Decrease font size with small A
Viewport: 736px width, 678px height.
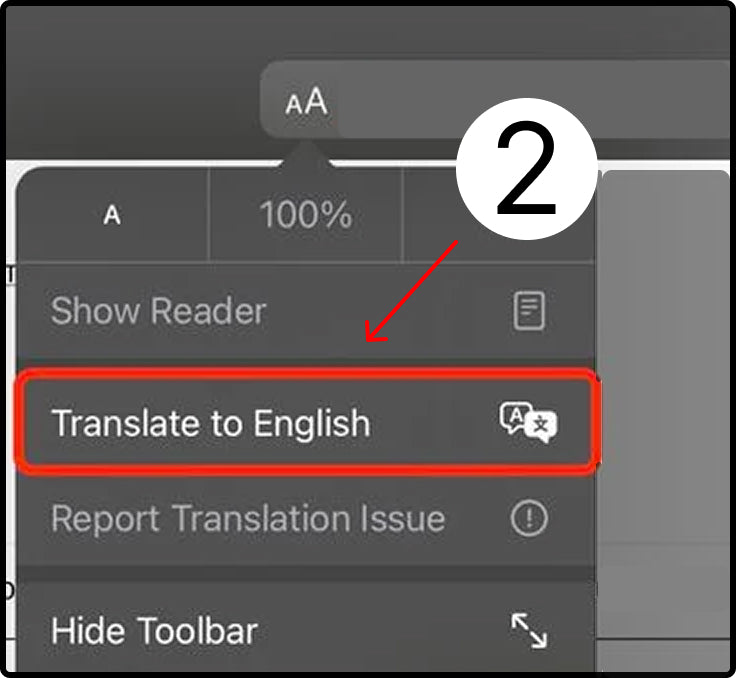[x=112, y=215]
